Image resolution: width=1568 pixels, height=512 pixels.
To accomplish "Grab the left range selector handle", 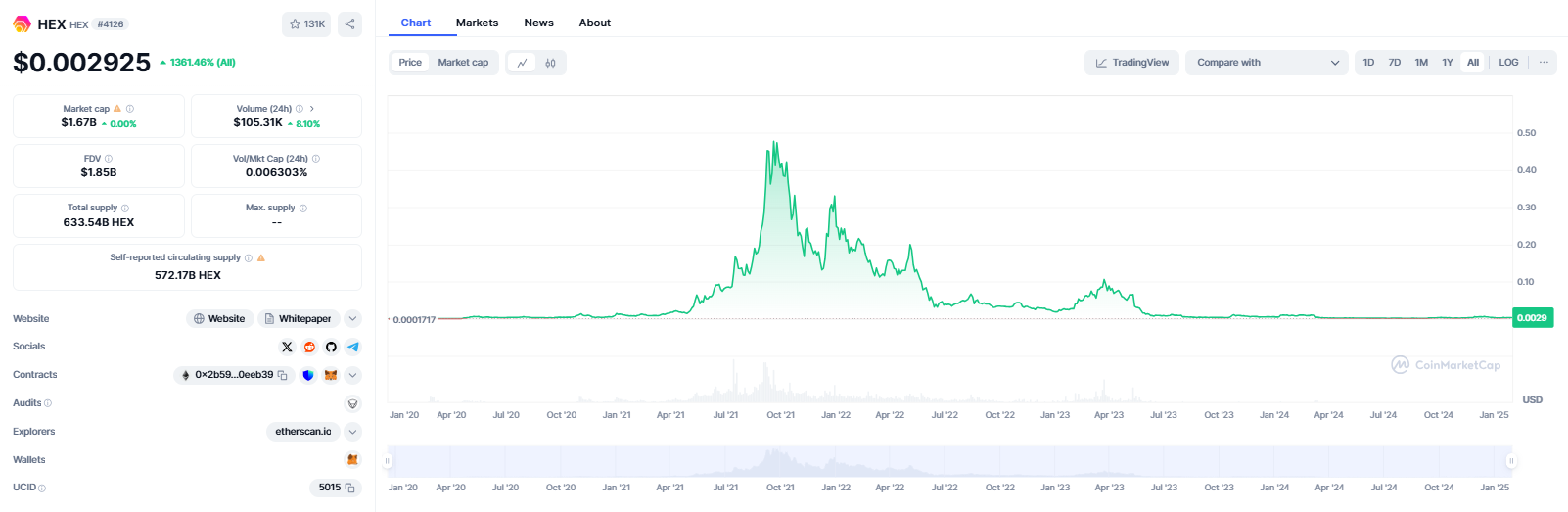I will point(389,461).
